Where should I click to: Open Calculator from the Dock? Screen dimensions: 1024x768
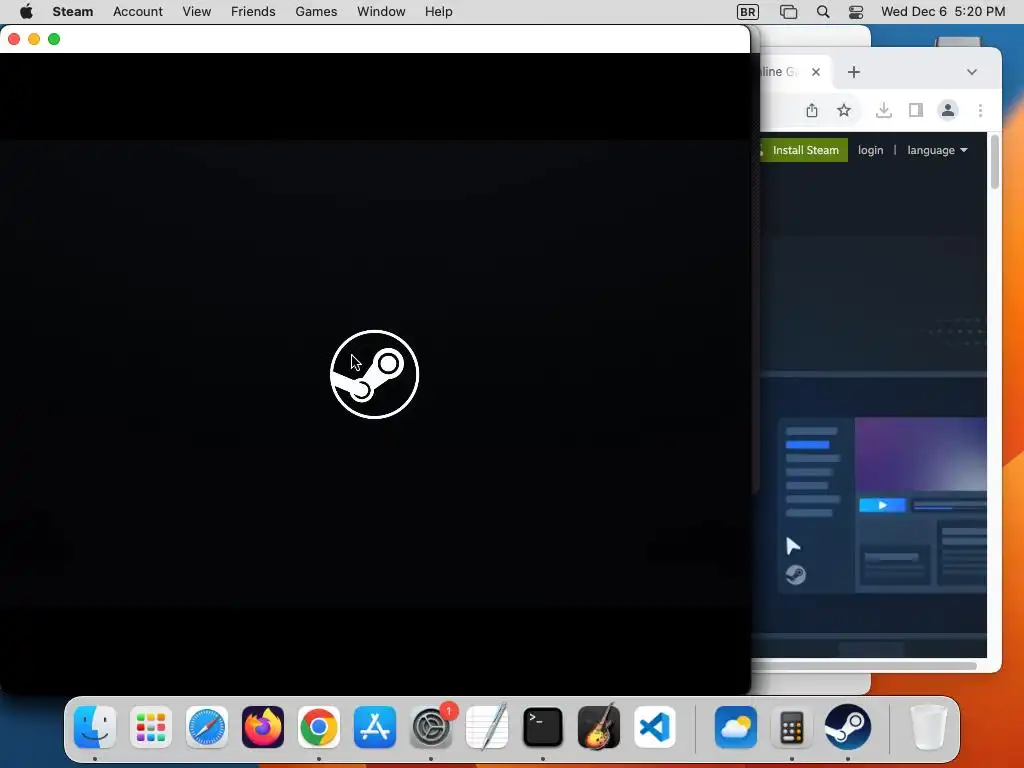click(792, 727)
